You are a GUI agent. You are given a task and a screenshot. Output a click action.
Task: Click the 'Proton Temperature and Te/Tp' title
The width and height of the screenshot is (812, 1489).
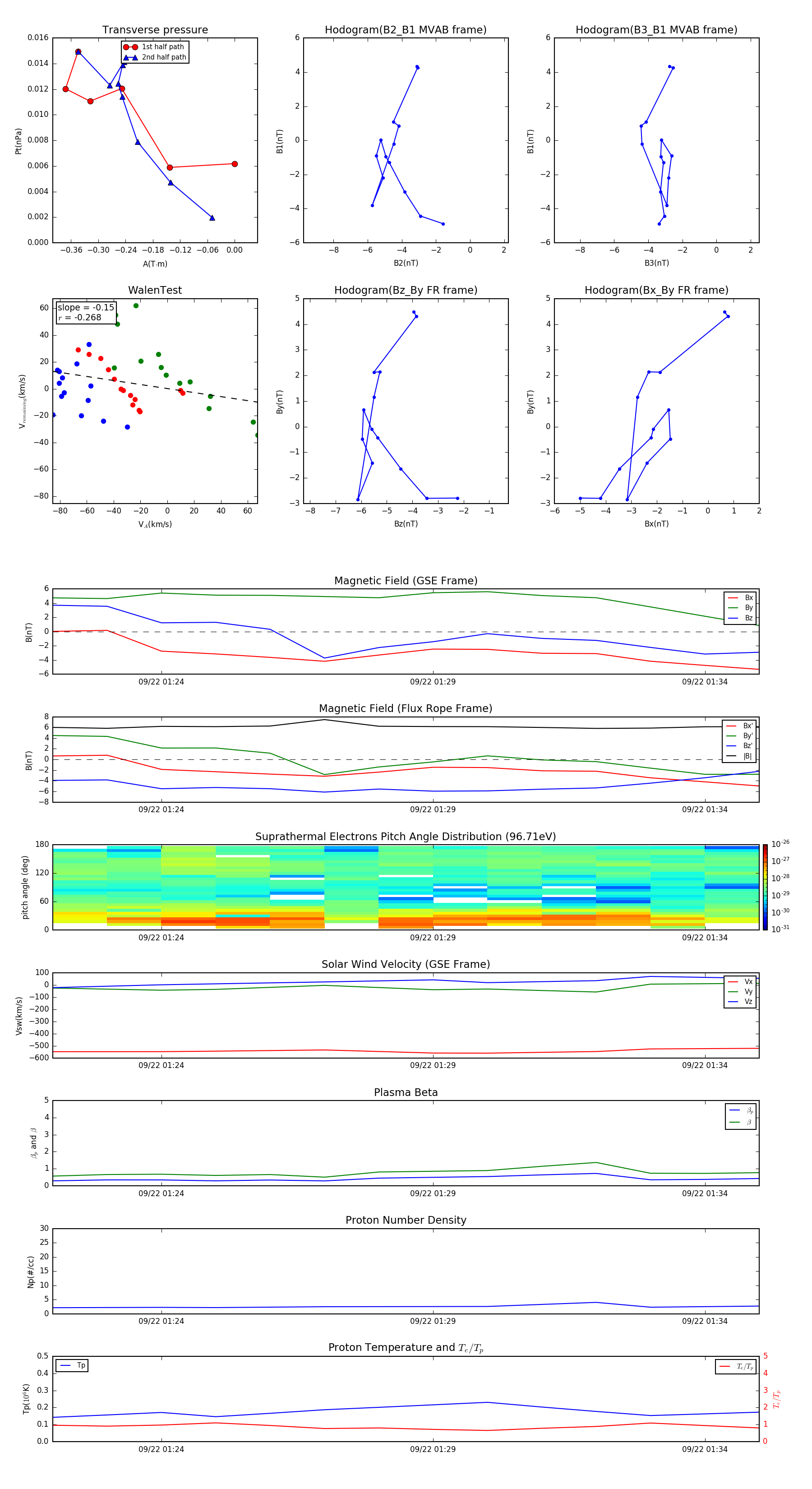pos(406,1348)
